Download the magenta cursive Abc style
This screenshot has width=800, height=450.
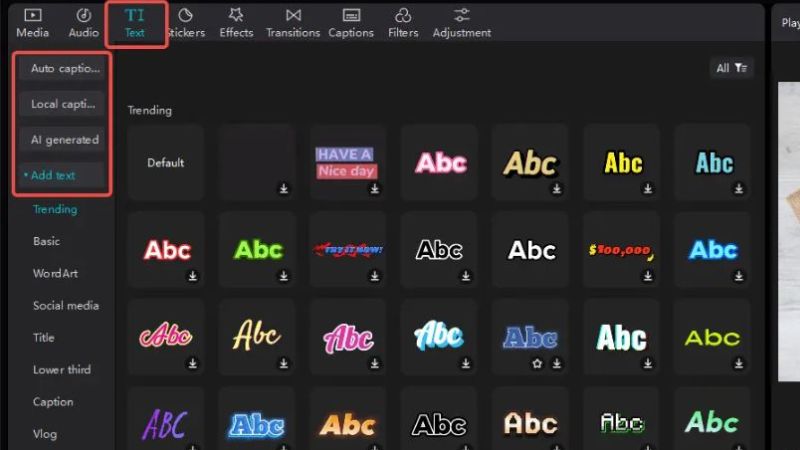[x=374, y=363]
